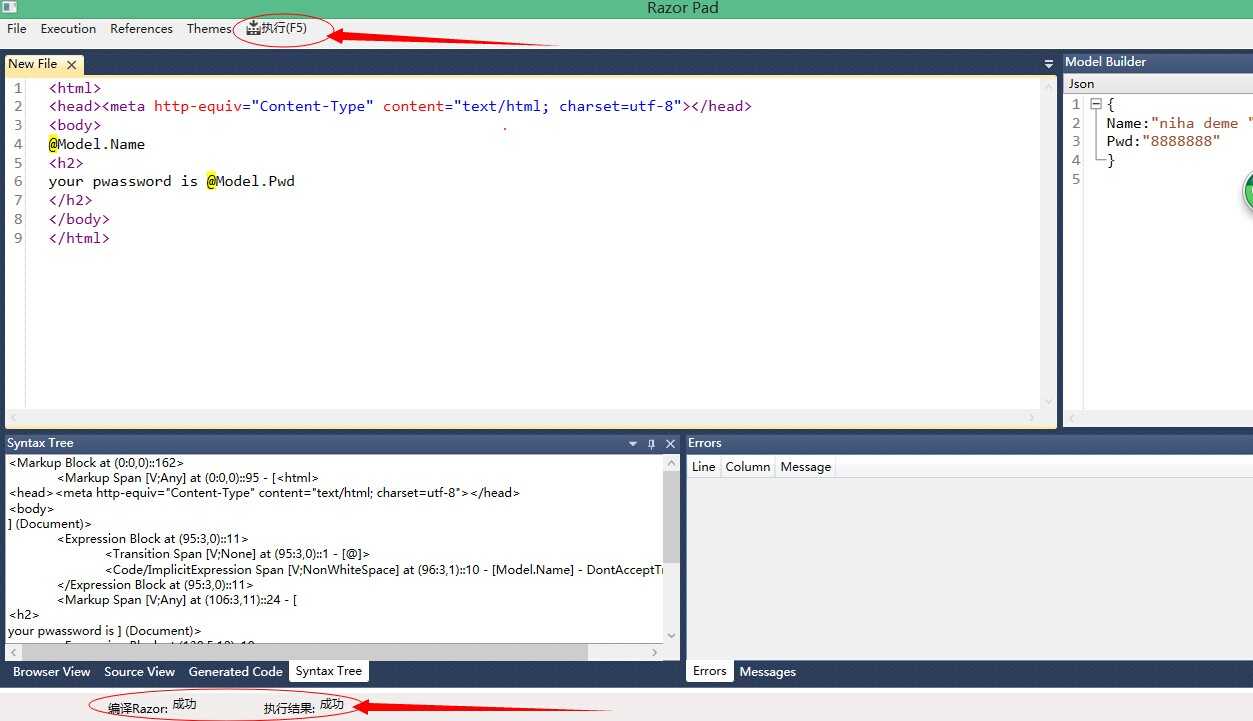The image size is (1253, 721).
Task: Switch to the Browser View tab
Action: pos(51,672)
